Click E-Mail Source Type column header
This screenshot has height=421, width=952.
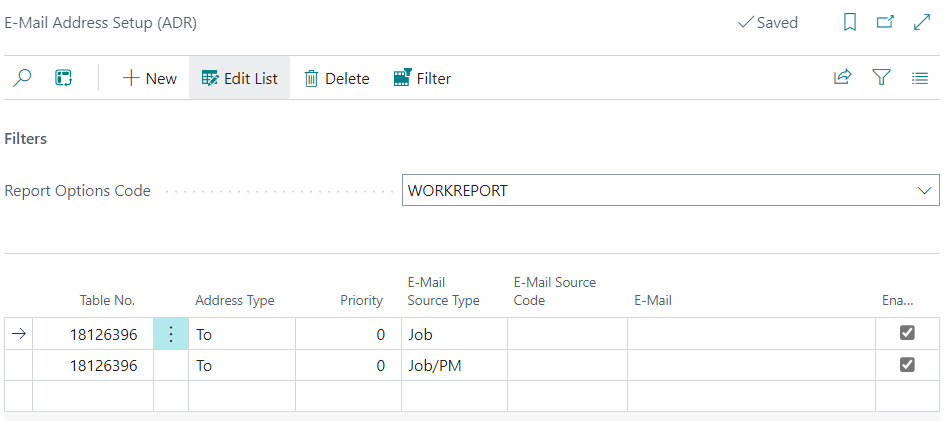pyautogui.click(x=443, y=291)
